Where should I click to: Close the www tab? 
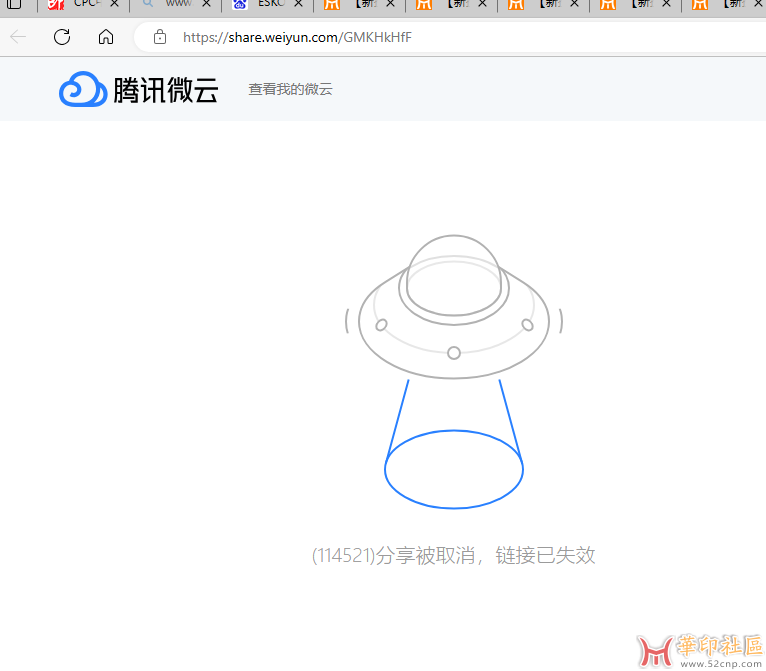(x=206, y=3)
